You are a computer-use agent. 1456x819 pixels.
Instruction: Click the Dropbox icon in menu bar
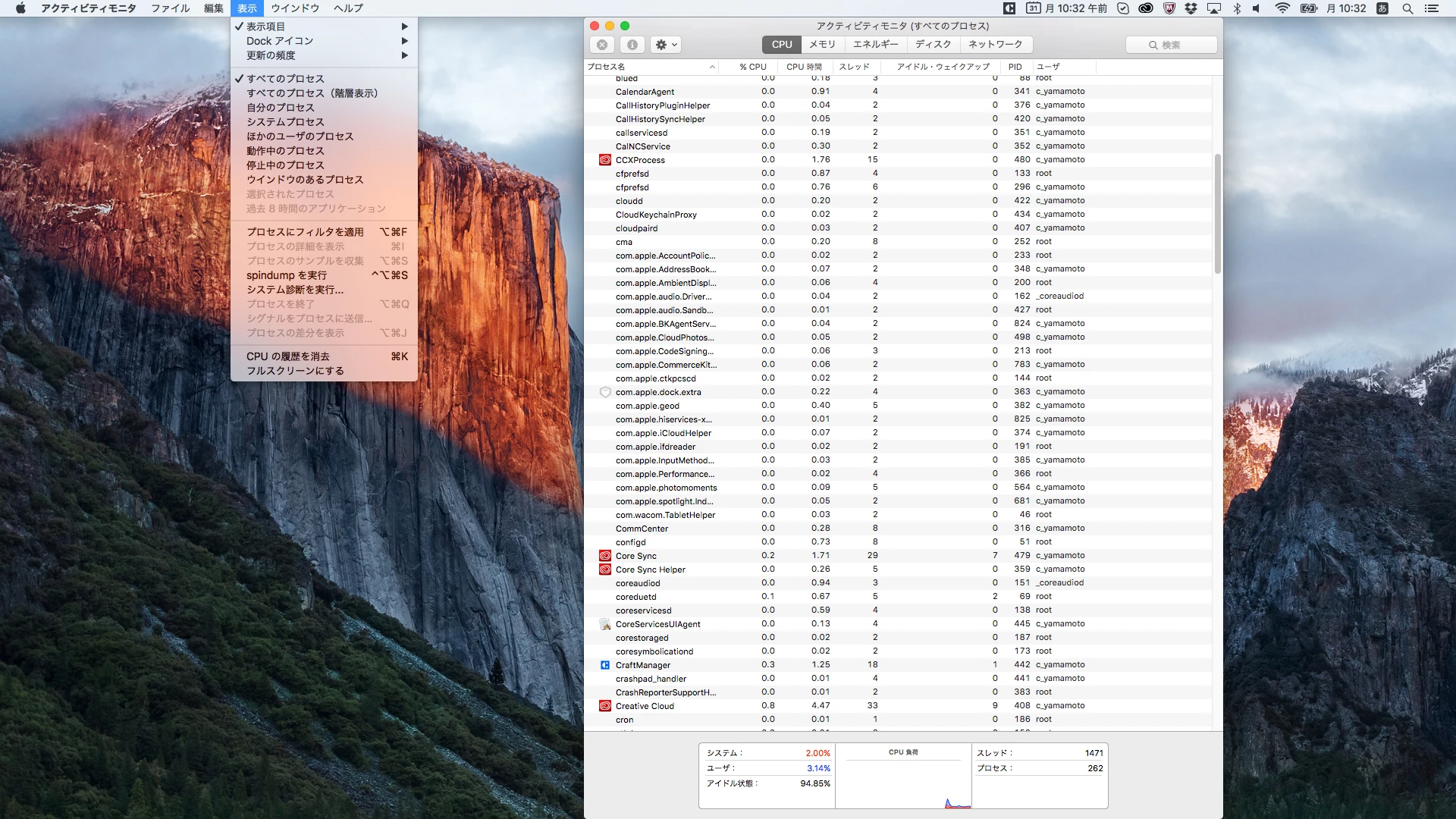[1191, 8]
